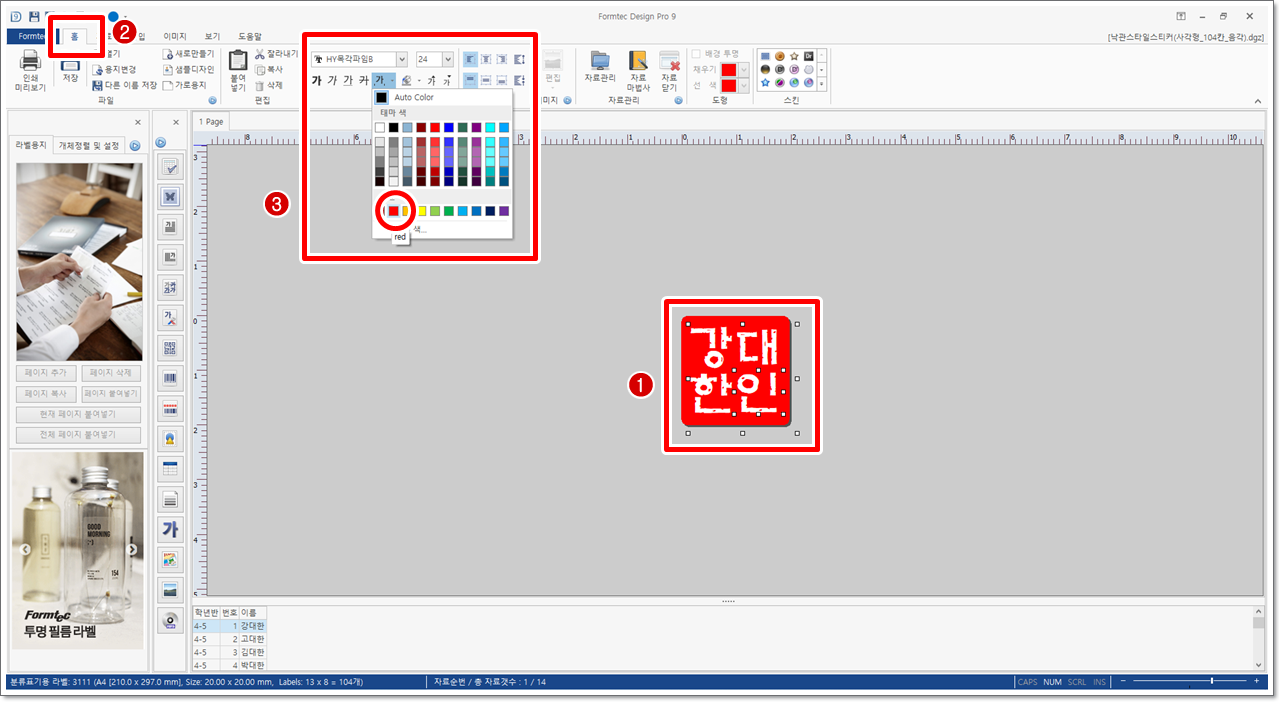Click the 삭제 delete command
The width and height of the screenshot is (1280, 702).
point(271,86)
